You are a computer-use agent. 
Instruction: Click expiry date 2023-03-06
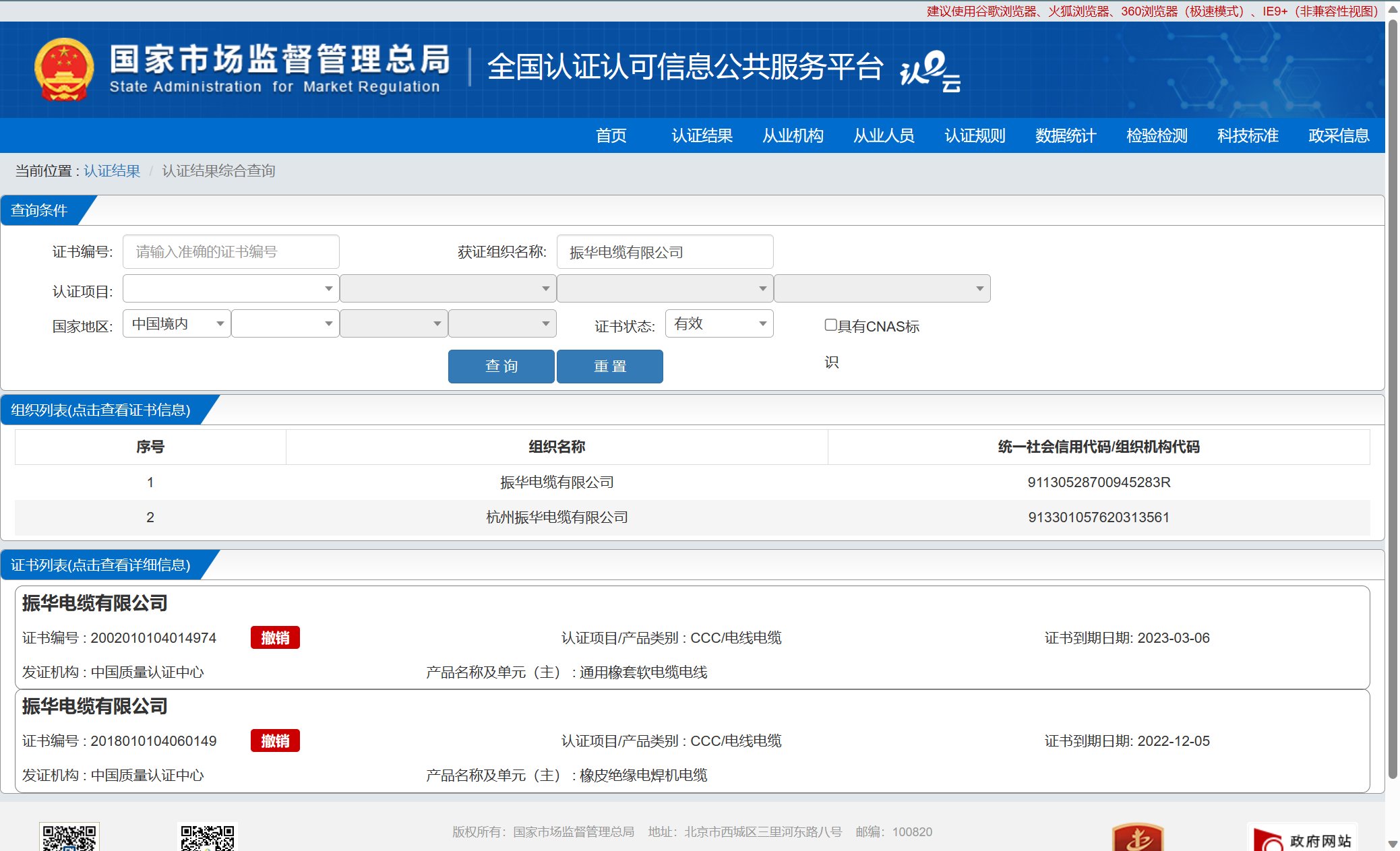tap(1174, 638)
